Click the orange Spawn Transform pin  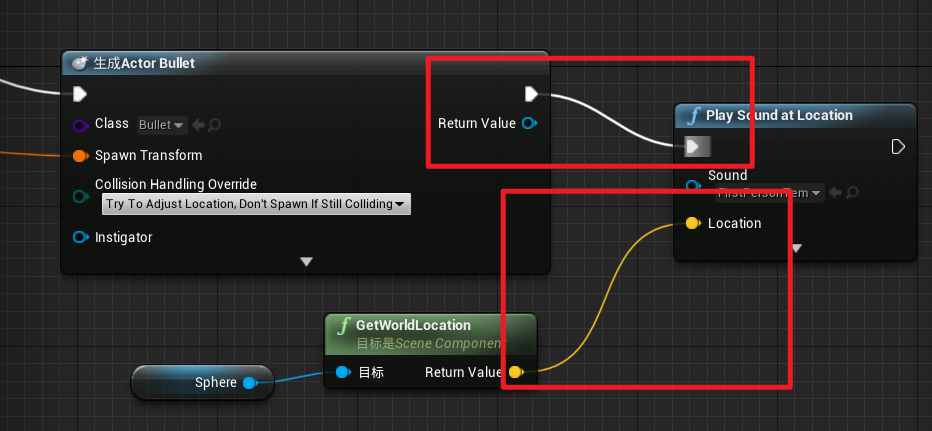pos(80,156)
